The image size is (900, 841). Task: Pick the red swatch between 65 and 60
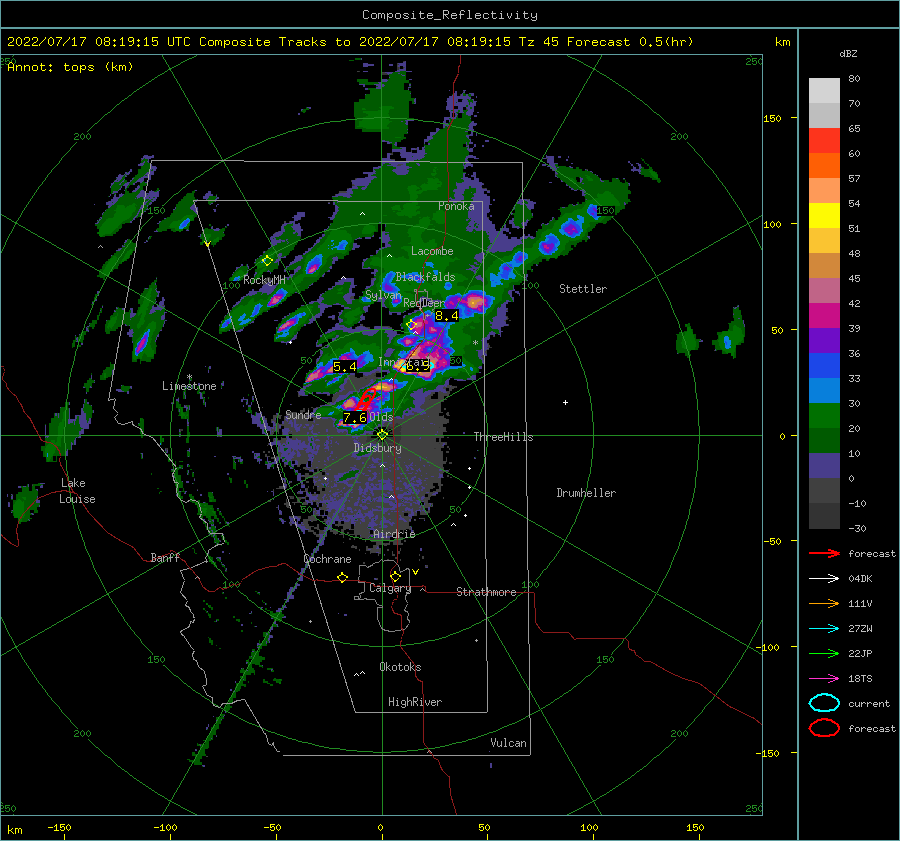(824, 141)
